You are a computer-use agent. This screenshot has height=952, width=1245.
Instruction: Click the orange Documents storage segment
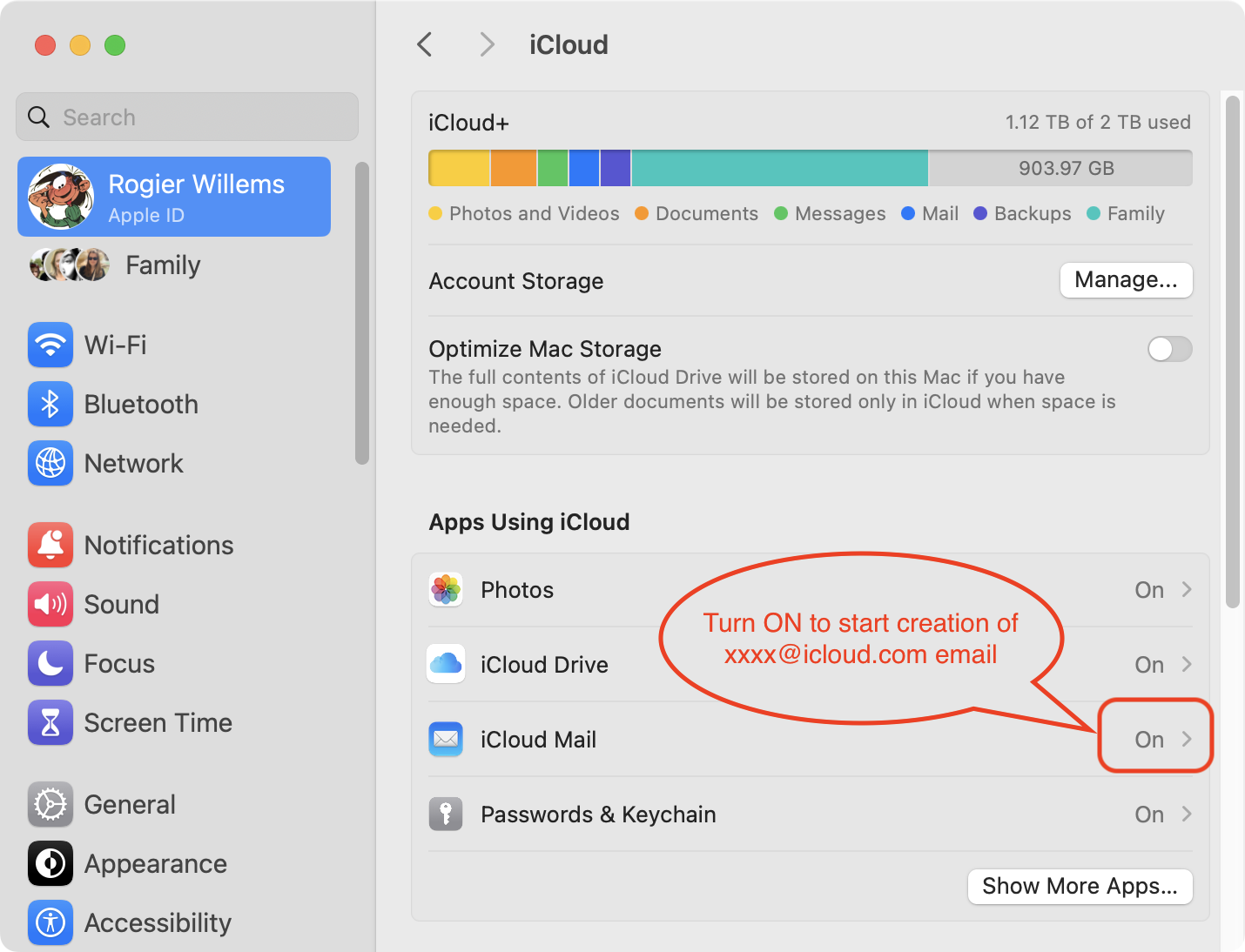pos(514,168)
